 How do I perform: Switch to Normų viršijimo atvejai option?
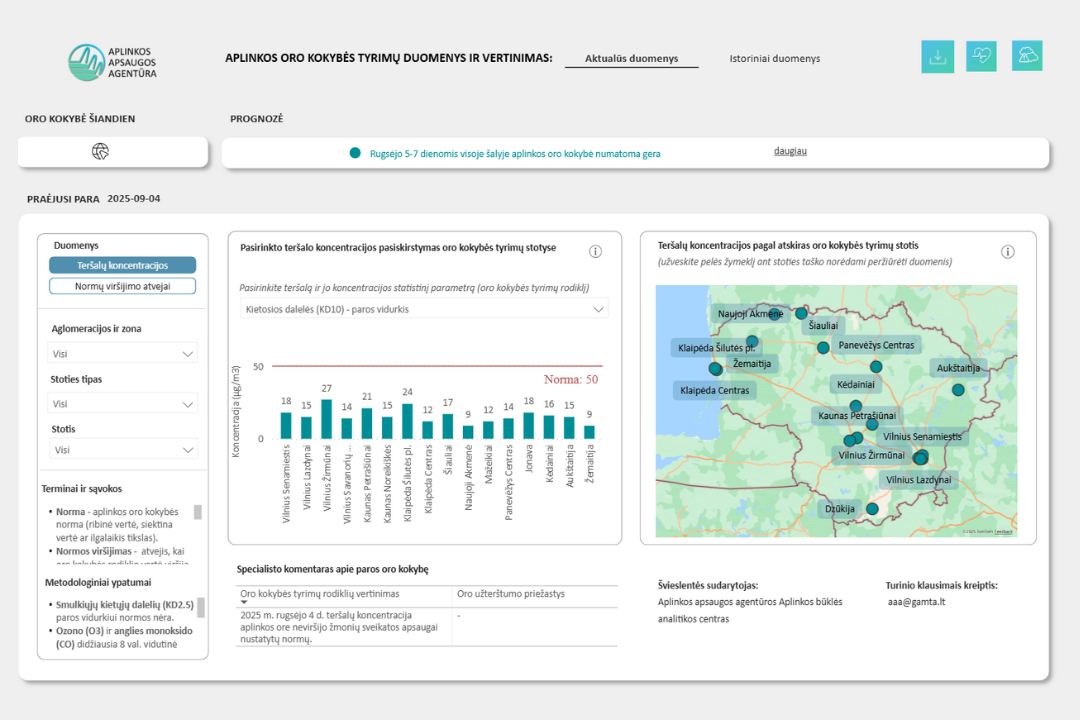pos(122,286)
